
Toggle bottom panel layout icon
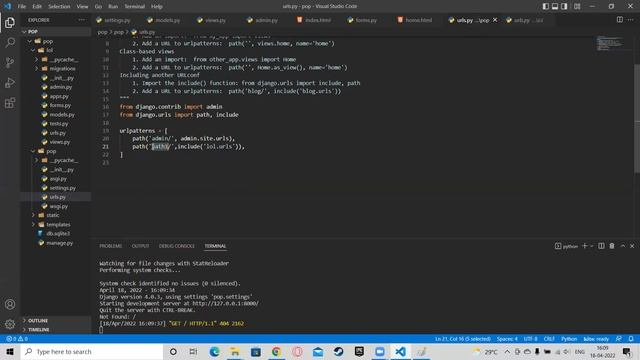(555, 6)
